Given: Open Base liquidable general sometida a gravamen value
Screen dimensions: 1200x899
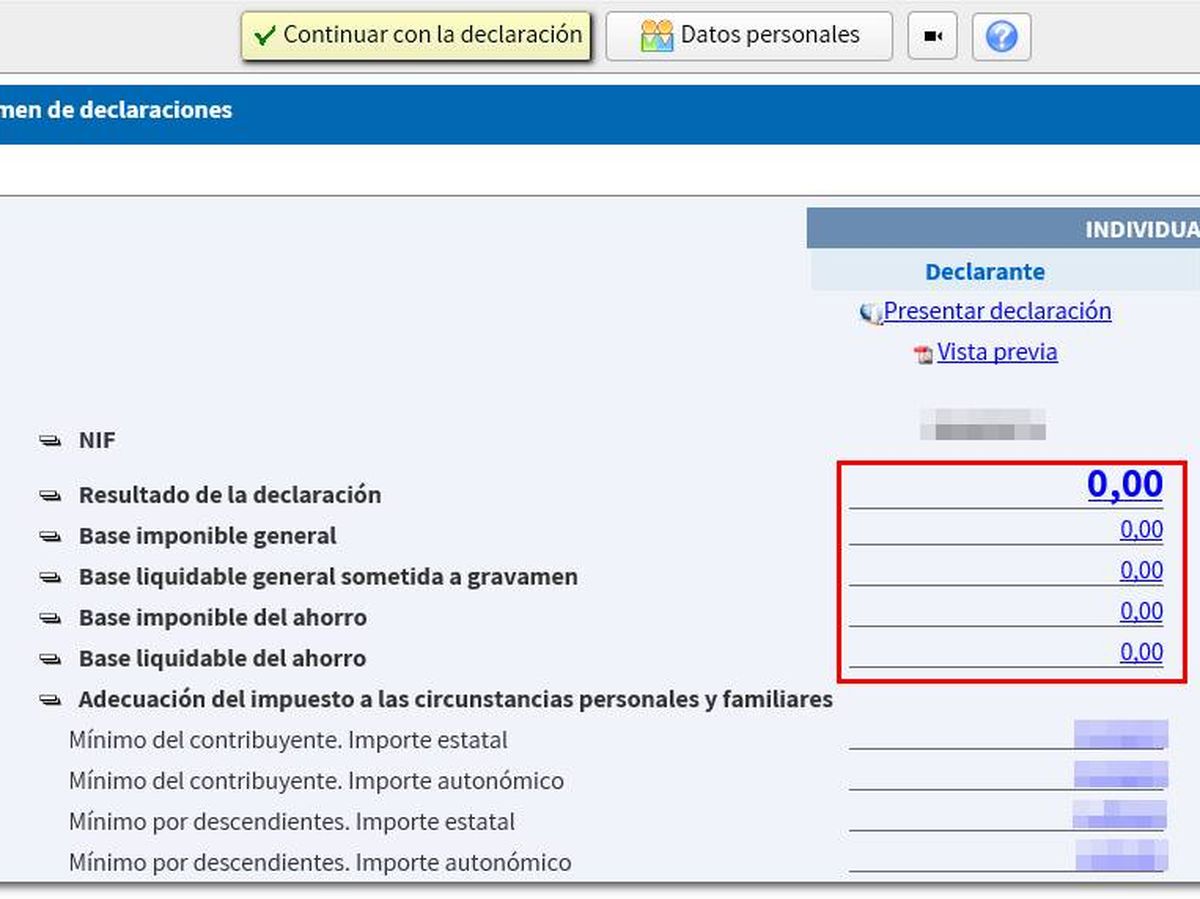Looking at the screenshot, I should (x=1141, y=571).
